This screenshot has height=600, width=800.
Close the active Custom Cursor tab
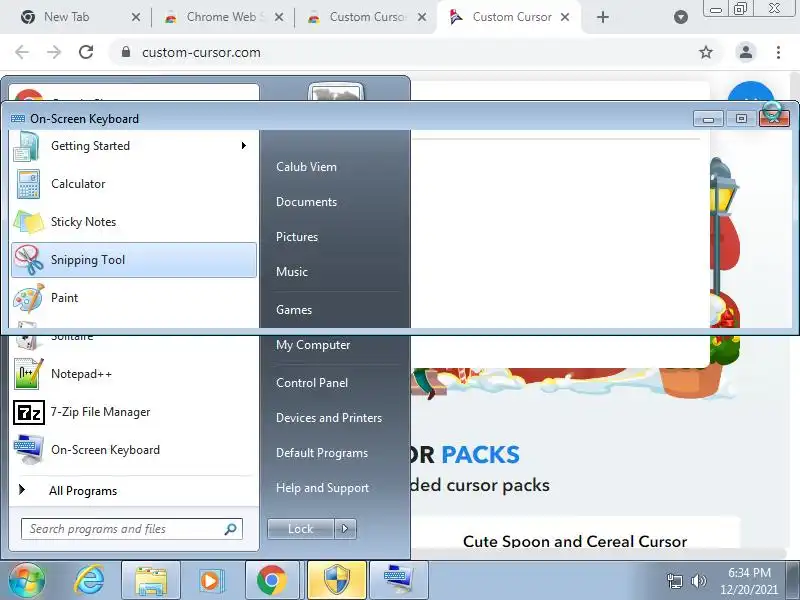[565, 17]
